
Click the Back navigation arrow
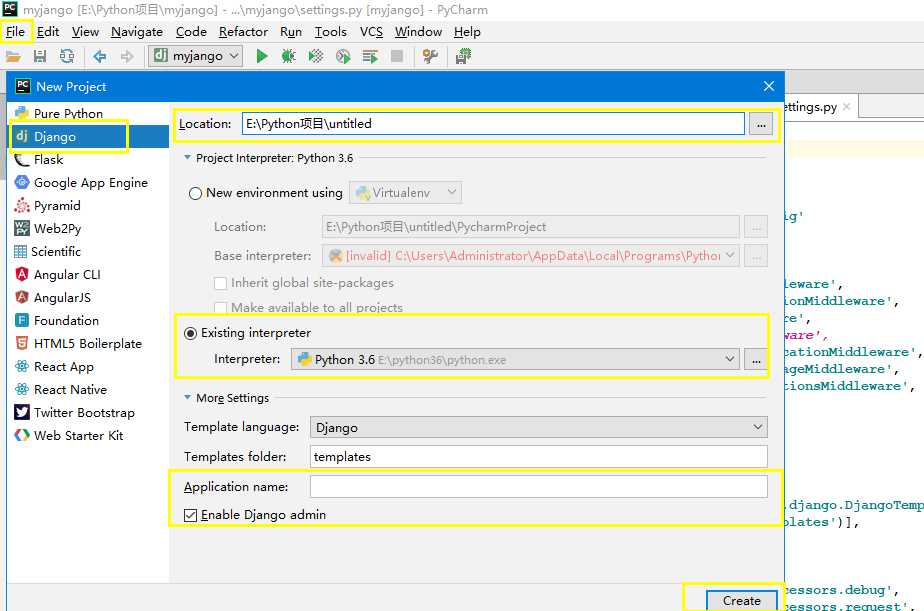click(100, 57)
